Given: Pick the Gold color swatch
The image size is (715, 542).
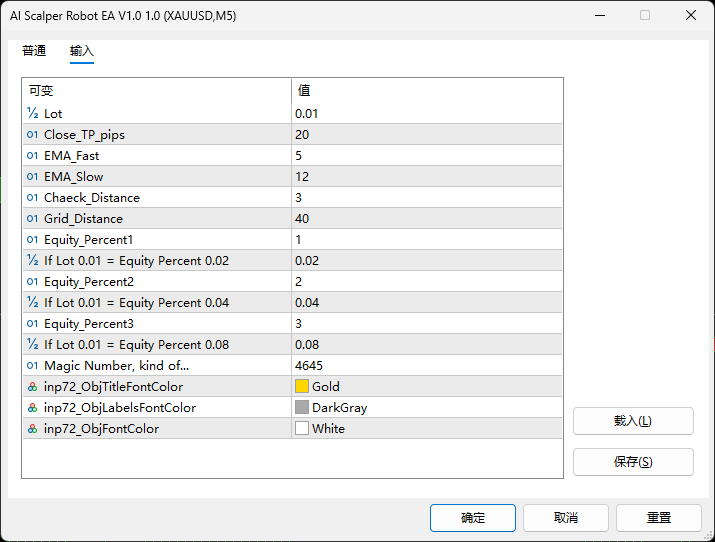Looking at the screenshot, I should point(302,387).
